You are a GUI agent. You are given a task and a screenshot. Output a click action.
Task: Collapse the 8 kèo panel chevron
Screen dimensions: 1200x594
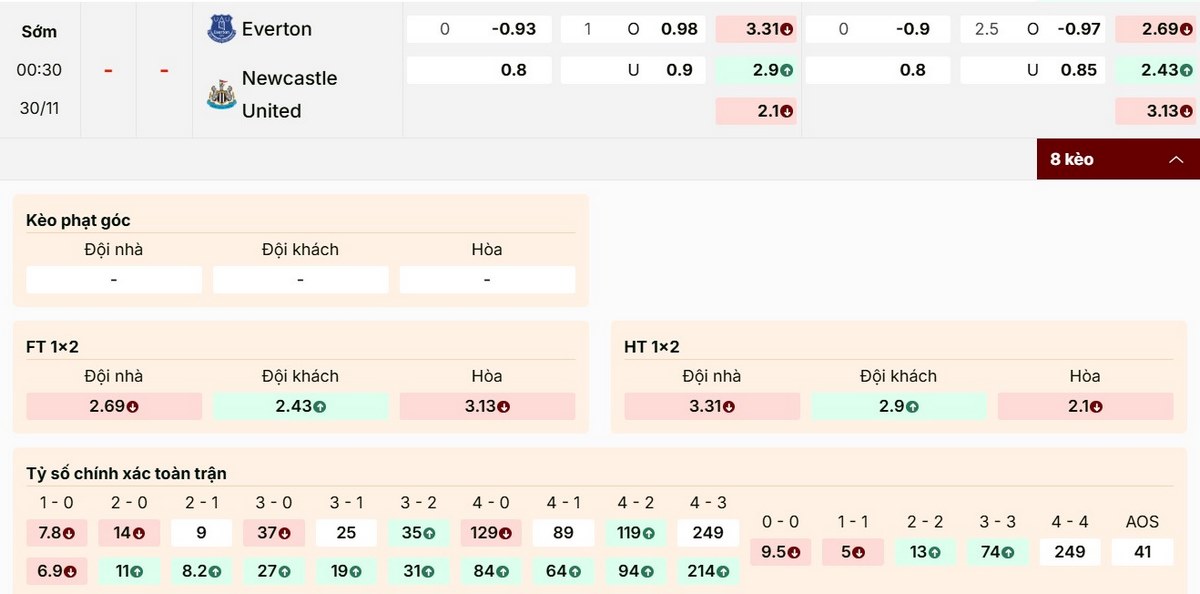point(1176,159)
